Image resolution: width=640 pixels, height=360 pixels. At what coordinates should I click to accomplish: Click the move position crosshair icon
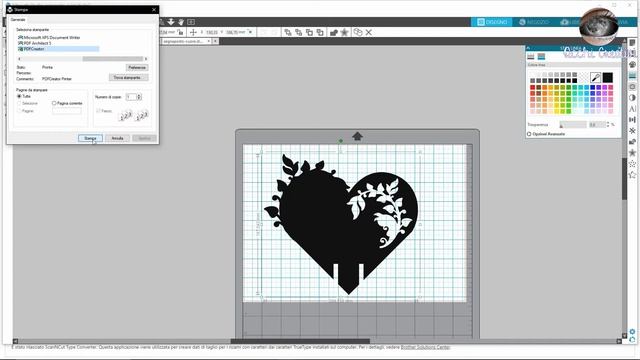(193, 32)
